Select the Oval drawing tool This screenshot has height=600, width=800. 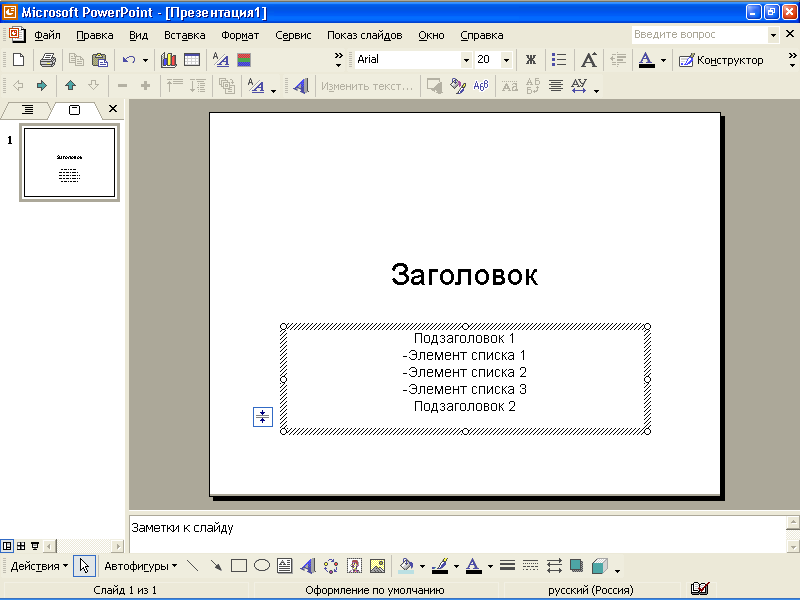tap(262, 566)
